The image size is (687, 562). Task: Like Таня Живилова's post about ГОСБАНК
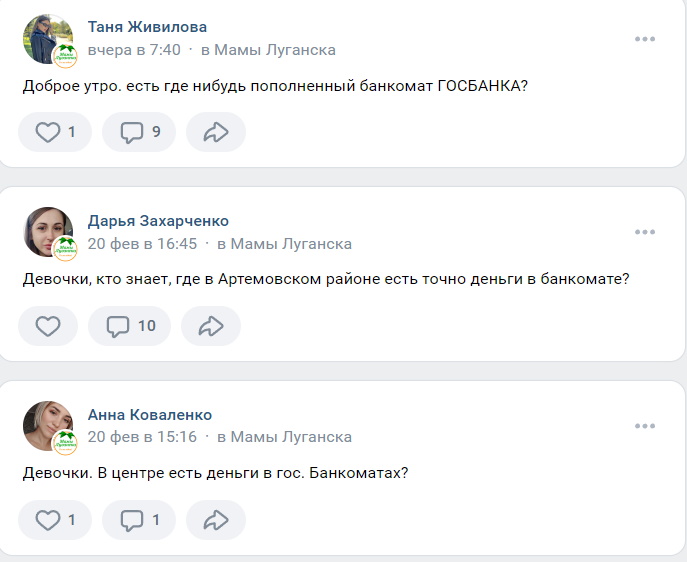(55, 132)
